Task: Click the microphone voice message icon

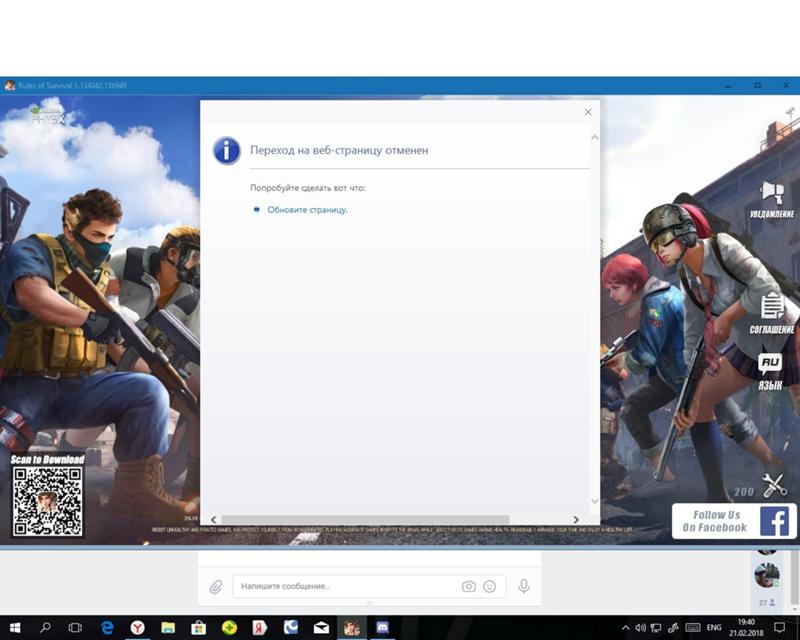Action: click(523, 586)
